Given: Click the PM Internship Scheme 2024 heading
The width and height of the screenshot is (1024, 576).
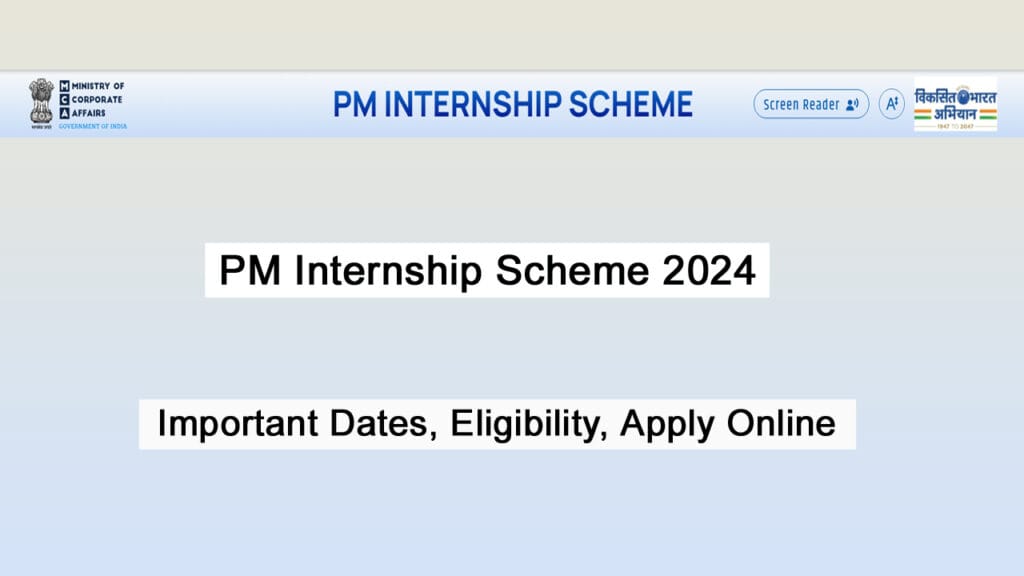Looking at the screenshot, I should point(487,271).
